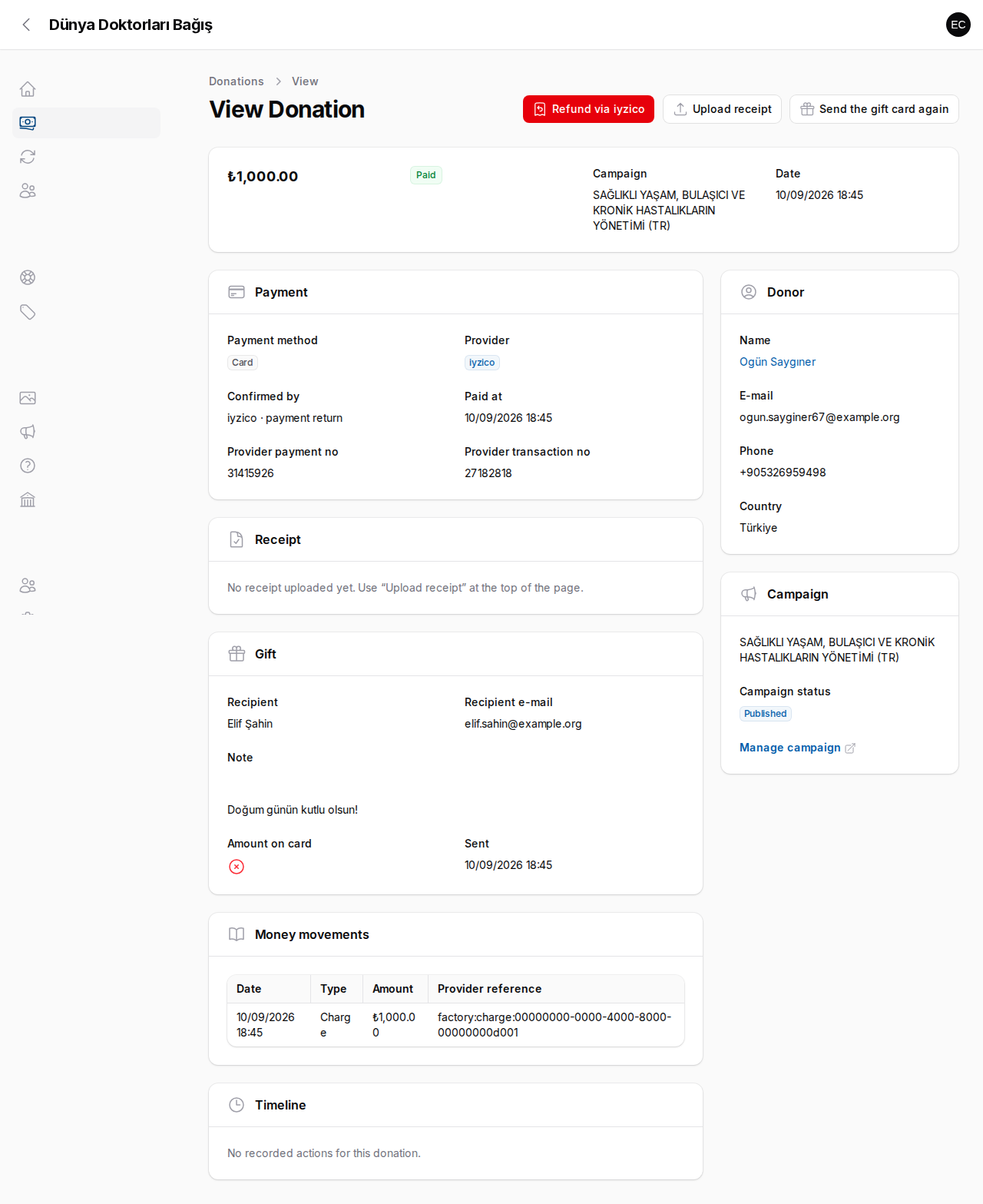Click the phone number +905326959498
Viewport: 983px width, 1204px height.
tap(783, 473)
